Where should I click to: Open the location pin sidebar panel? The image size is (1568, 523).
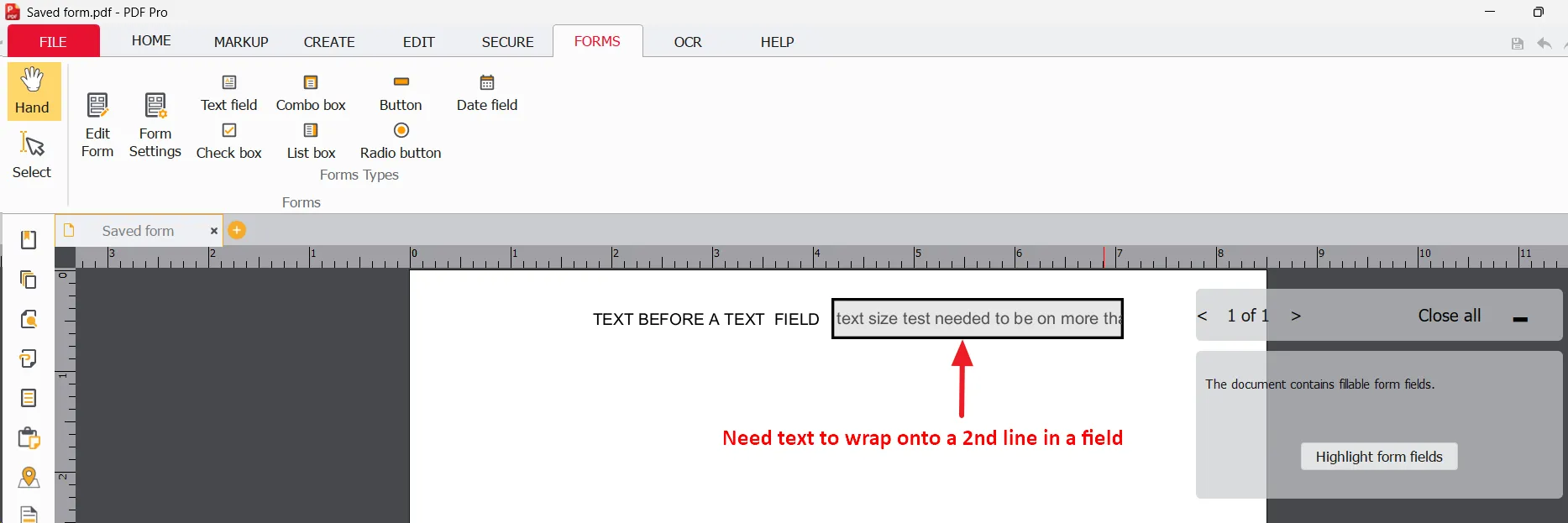29,477
